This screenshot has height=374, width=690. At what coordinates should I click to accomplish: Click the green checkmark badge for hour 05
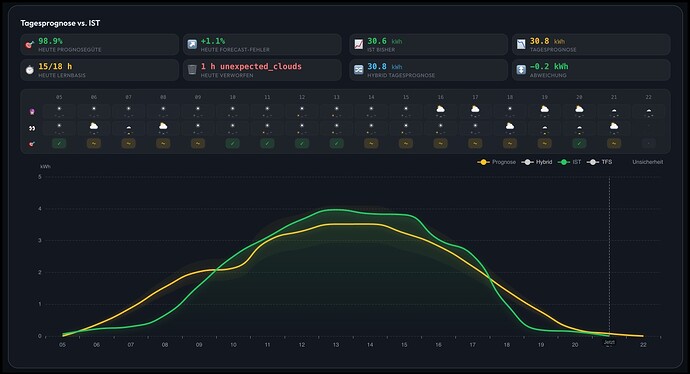[x=59, y=143]
